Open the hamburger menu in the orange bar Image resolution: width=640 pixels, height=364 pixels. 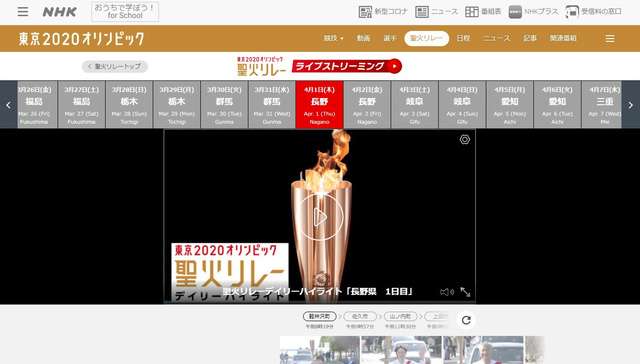pos(610,38)
